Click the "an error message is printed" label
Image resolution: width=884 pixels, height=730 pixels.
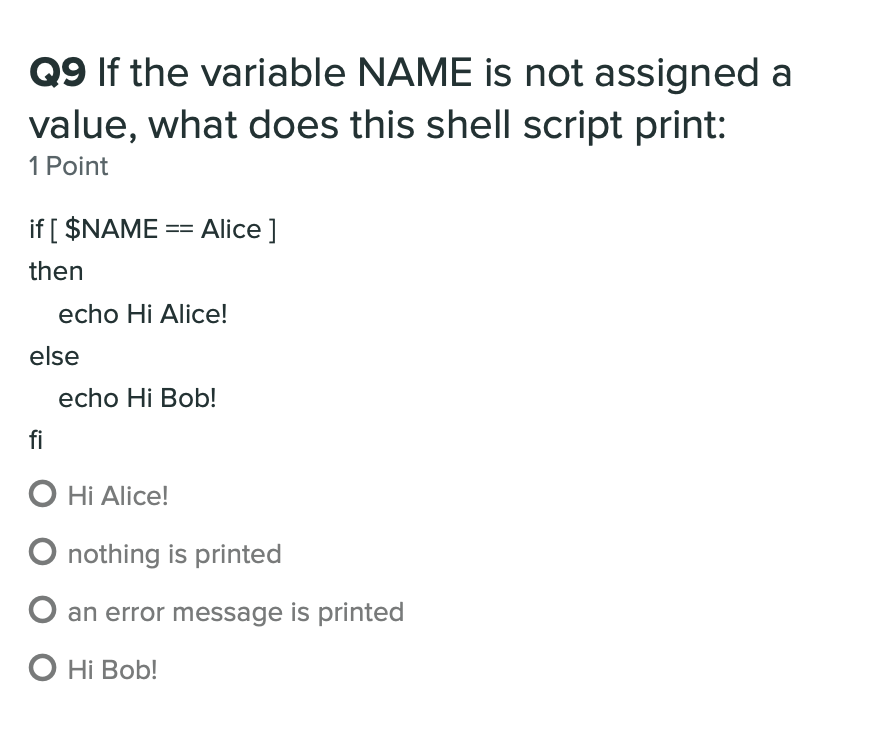236,612
